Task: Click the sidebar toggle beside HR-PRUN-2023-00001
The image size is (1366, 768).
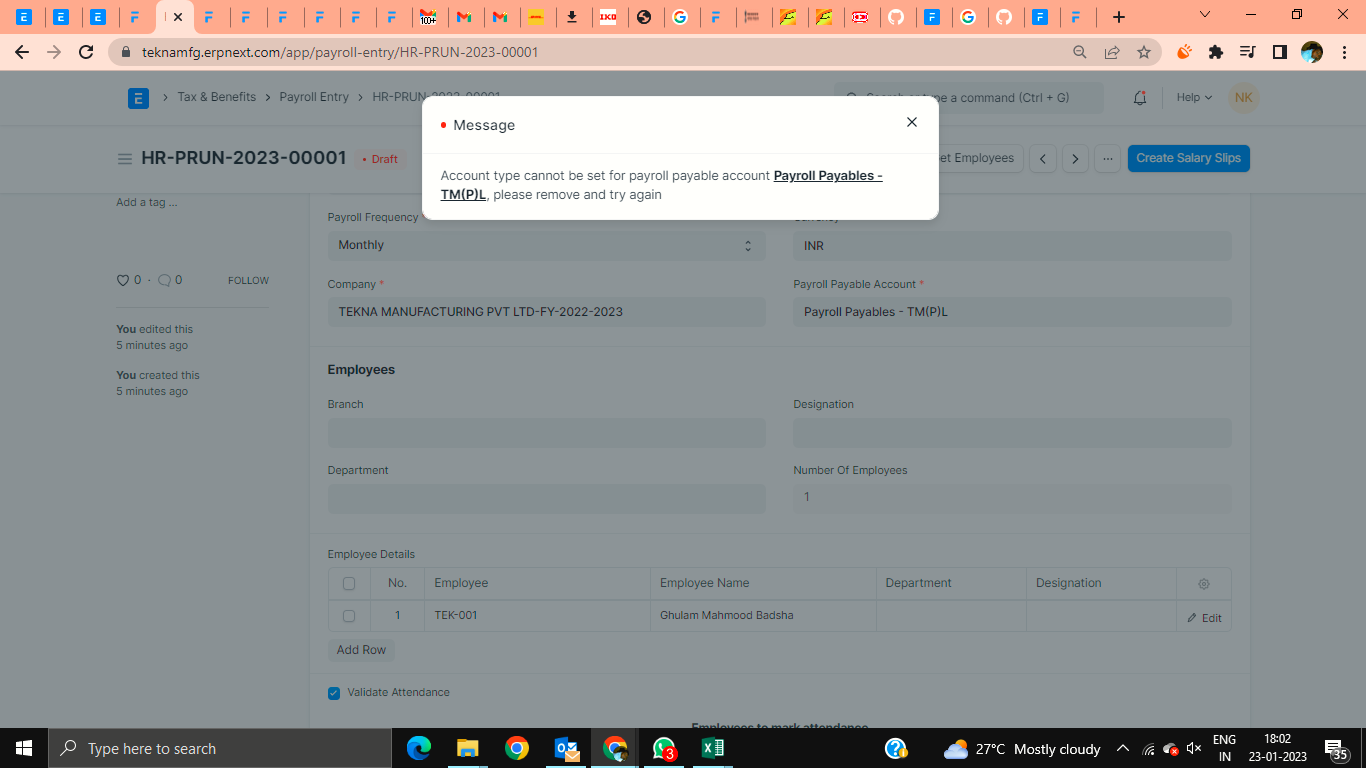Action: 124,158
